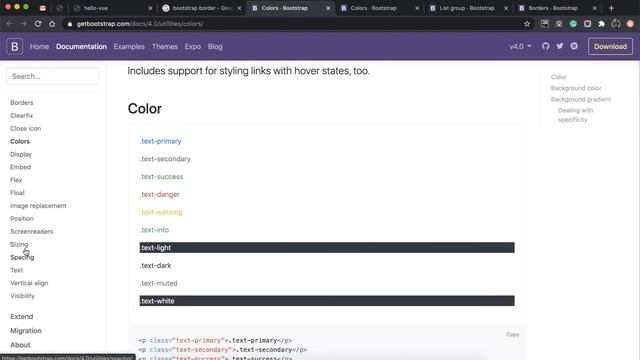Expand the Extend section
The image size is (640, 360).
[22, 316]
